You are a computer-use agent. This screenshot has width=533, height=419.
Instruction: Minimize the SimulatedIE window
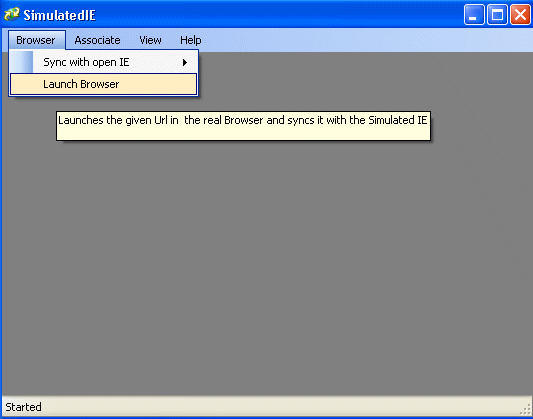[x=474, y=15]
